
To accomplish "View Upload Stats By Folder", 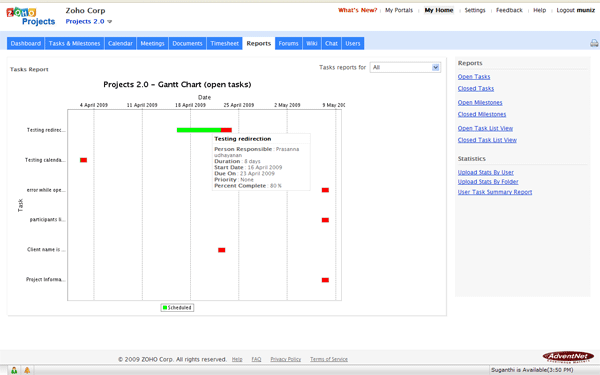I will tap(488, 182).
